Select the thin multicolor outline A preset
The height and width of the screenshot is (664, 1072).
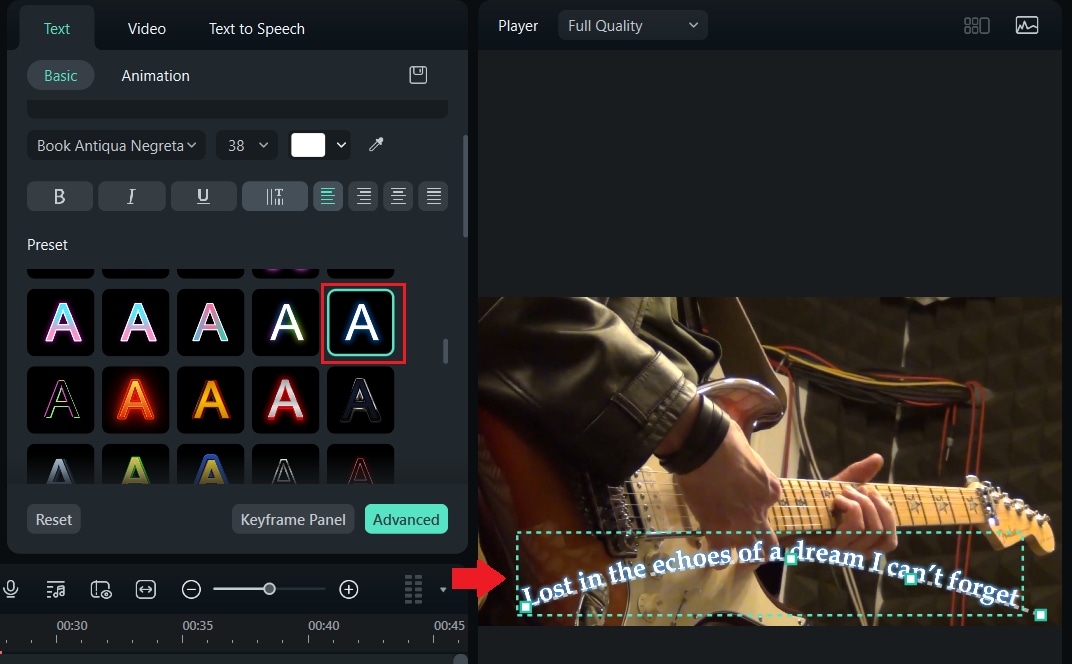61,400
